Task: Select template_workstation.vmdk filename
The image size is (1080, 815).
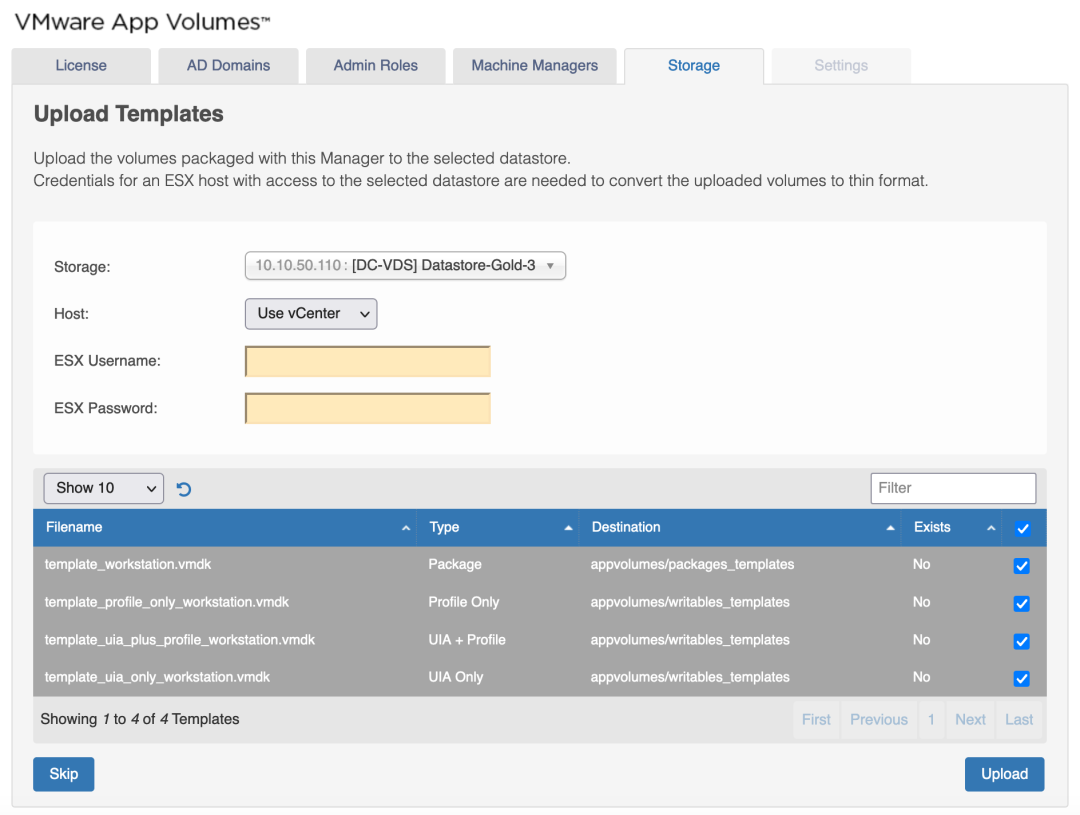Action: [x=128, y=565]
